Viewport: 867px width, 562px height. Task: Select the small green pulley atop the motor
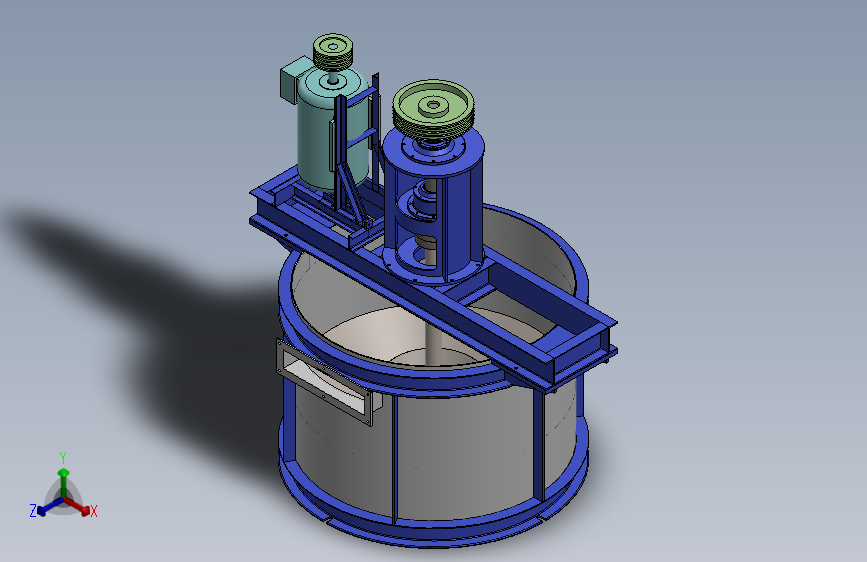333,51
